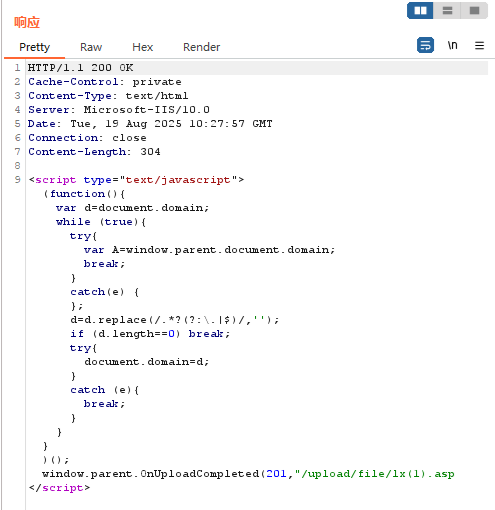Click the opening script type tag line

(x=136, y=180)
